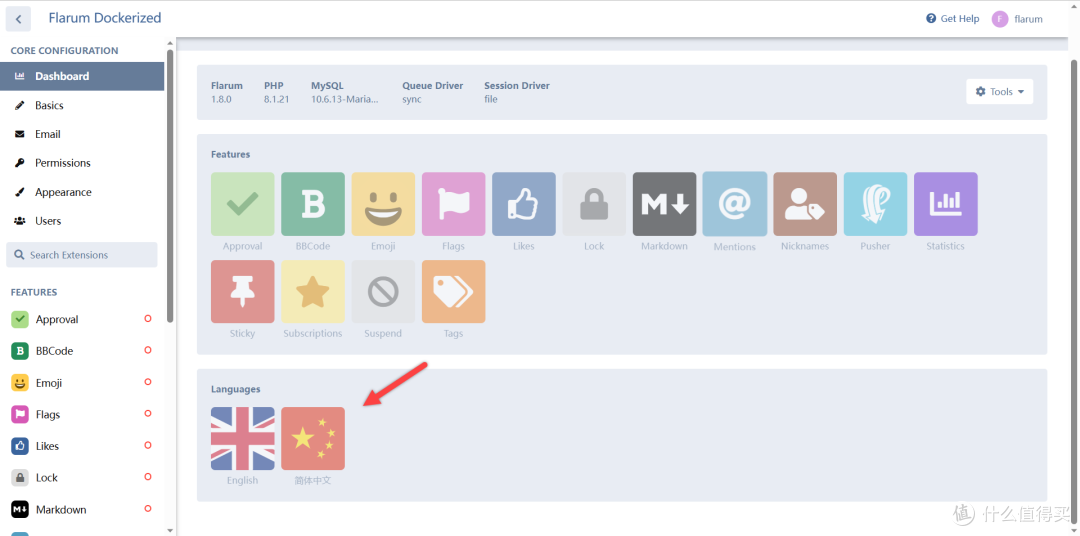The height and width of the screenshot is (536, 1080).
Task: Open the Markdown extension tile
Action: (x=664, y=204)
